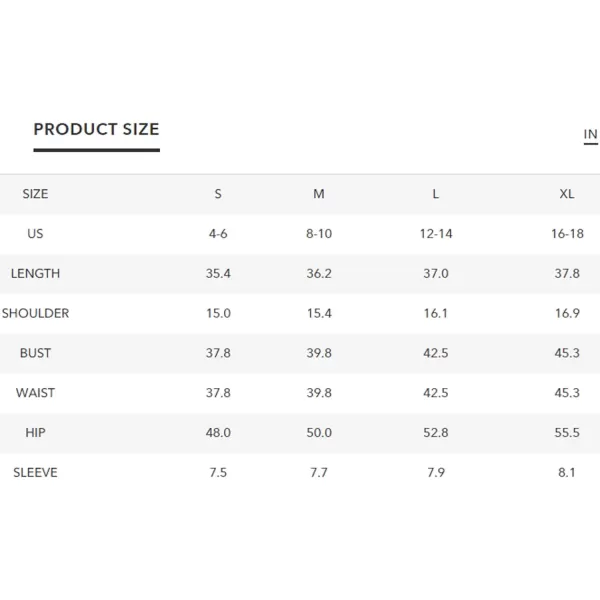
Task: Click the XL size column header
Action: 567,194
